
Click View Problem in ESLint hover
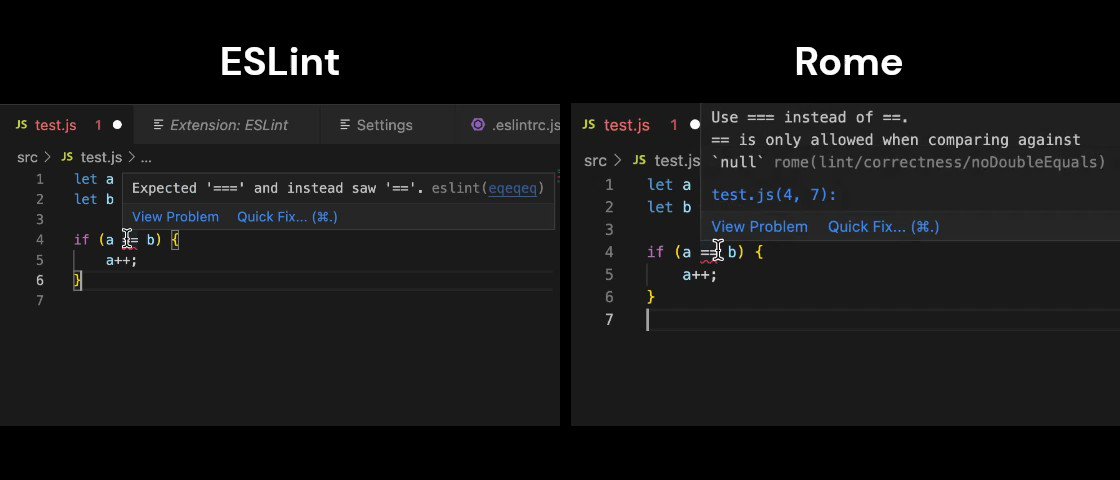click(x=176, y=216)
